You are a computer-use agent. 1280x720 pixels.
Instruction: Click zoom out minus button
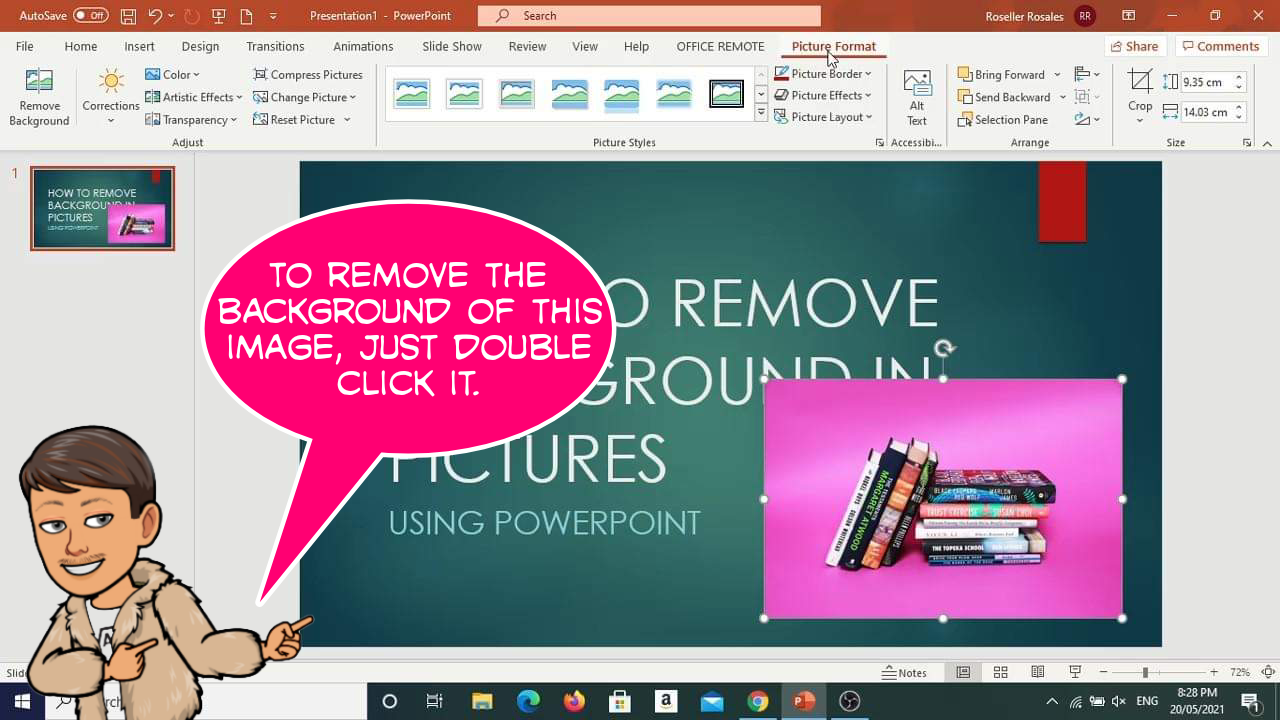(1103, 673)
